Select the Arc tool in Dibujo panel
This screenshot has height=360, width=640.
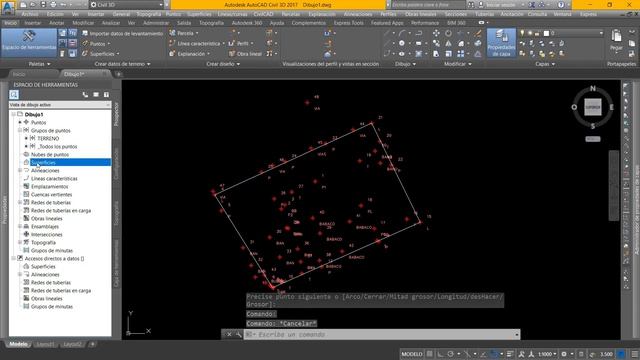tap(402, 33)
